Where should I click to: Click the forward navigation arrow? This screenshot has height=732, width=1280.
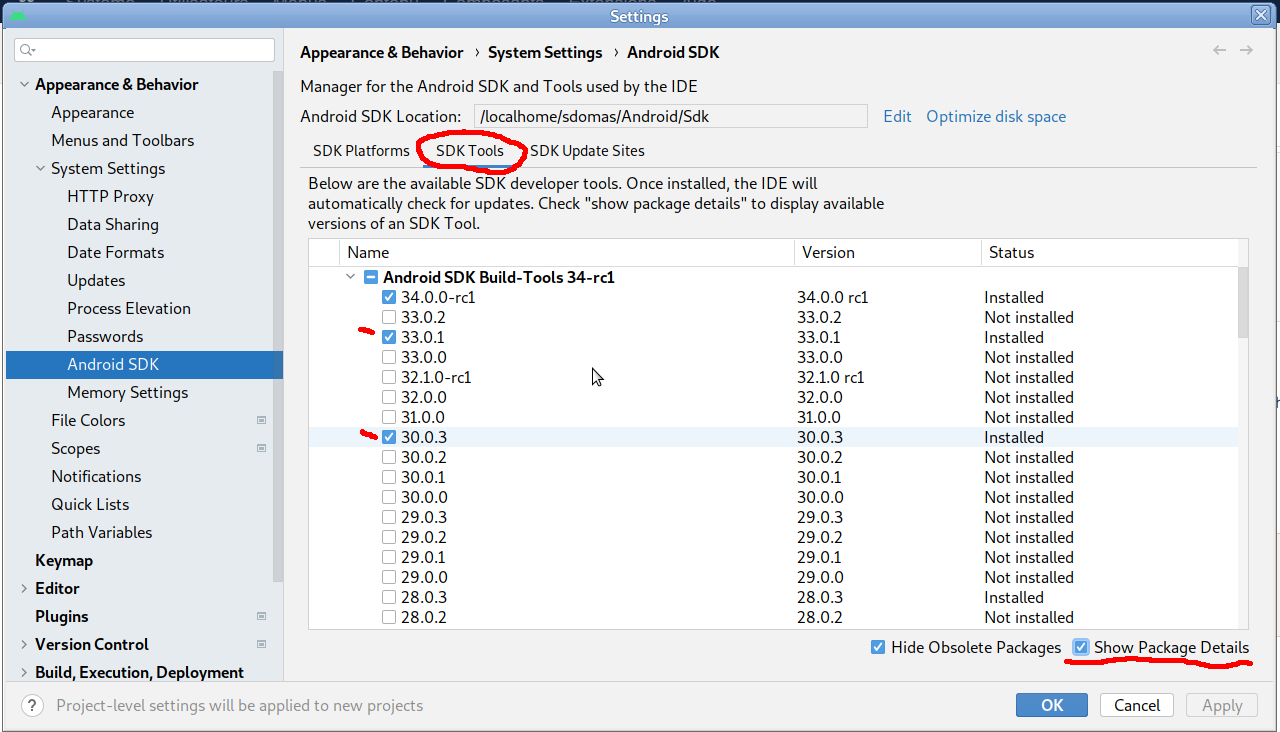(1246, 50)
